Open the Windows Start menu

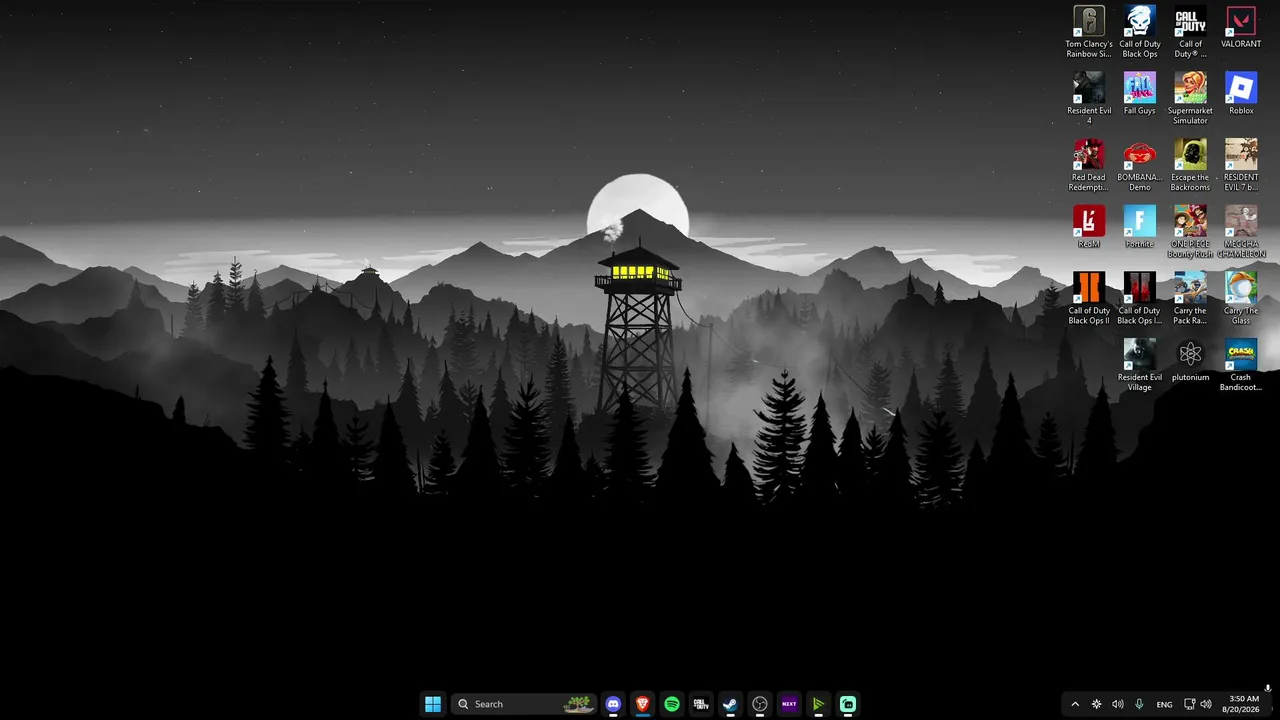[433, 704]
